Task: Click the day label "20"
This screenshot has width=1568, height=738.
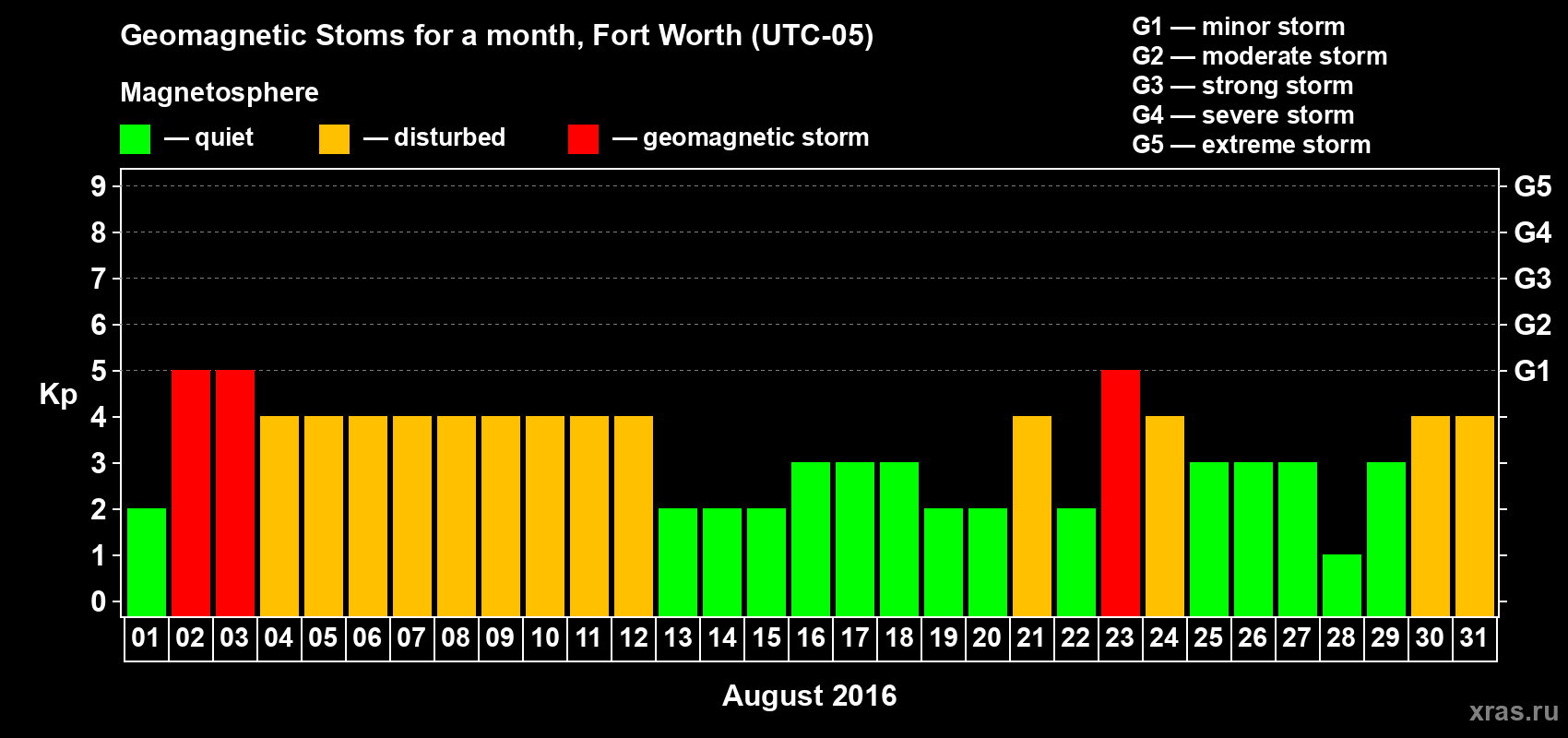Action: 987,637
